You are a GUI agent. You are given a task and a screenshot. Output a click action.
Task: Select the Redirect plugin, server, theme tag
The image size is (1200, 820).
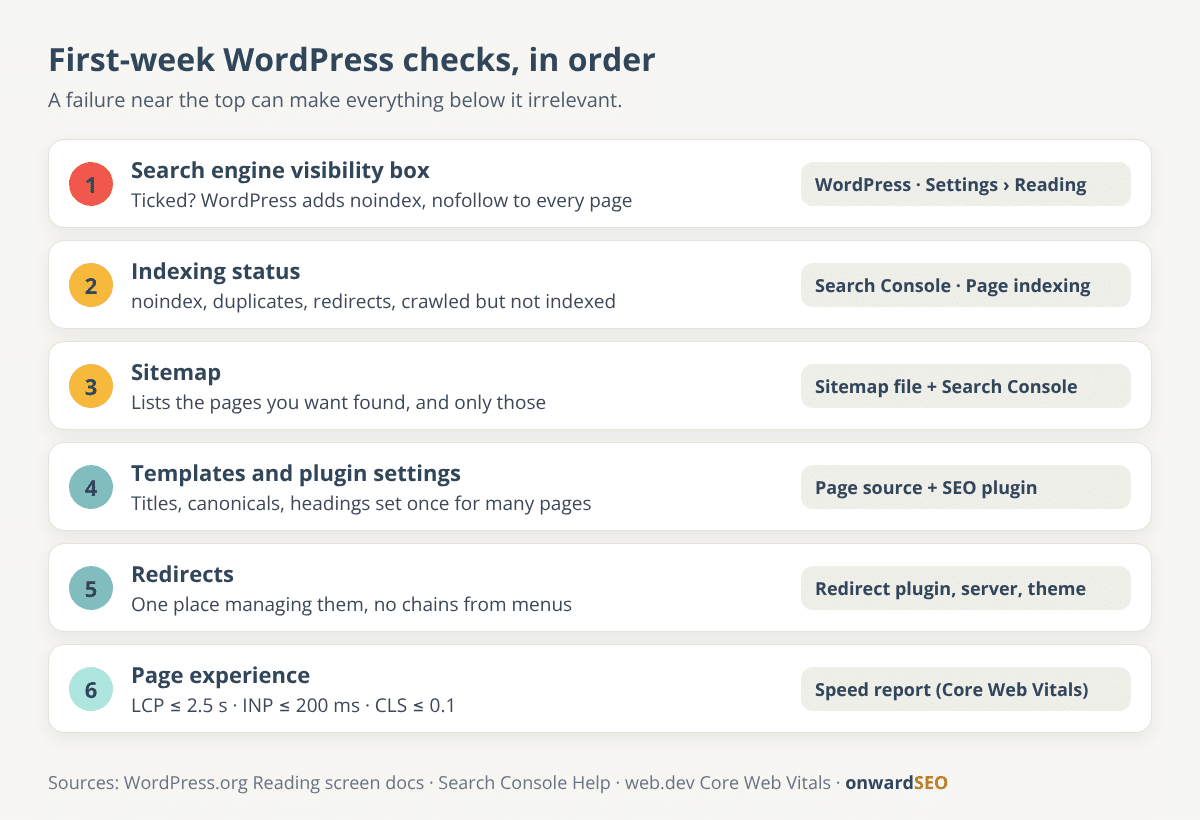[965, 588]
